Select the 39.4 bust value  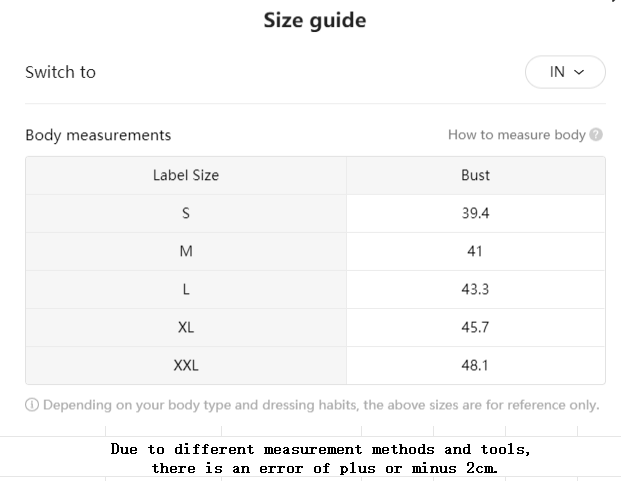(x=475, y=213)
